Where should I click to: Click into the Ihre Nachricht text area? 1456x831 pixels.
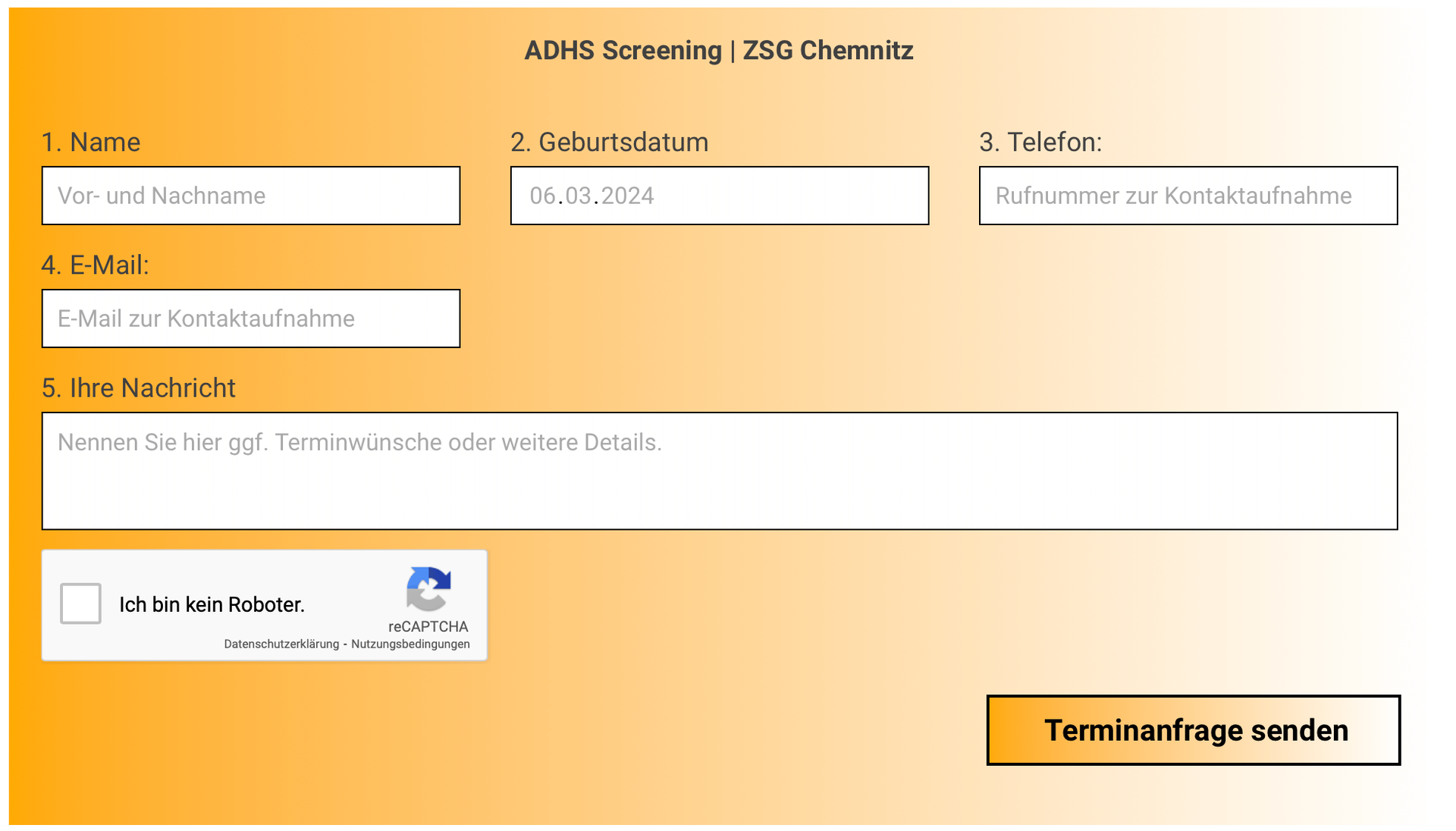tap(720, 471)
